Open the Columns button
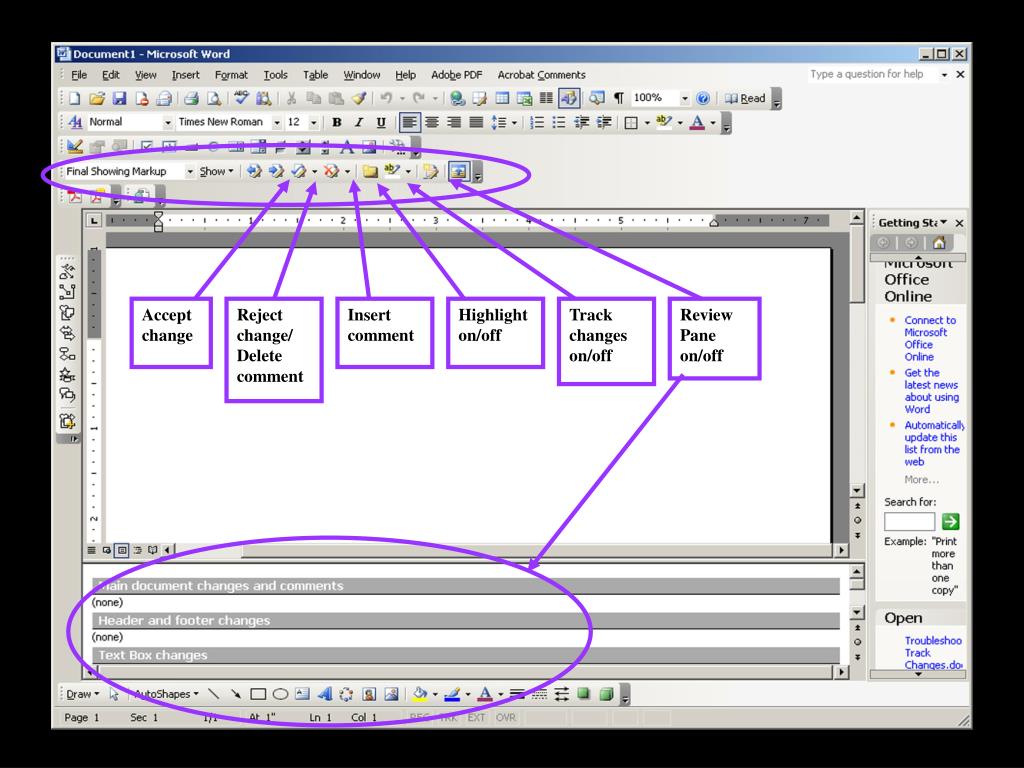Viewport: 1024px width, 768px height. 546,99
